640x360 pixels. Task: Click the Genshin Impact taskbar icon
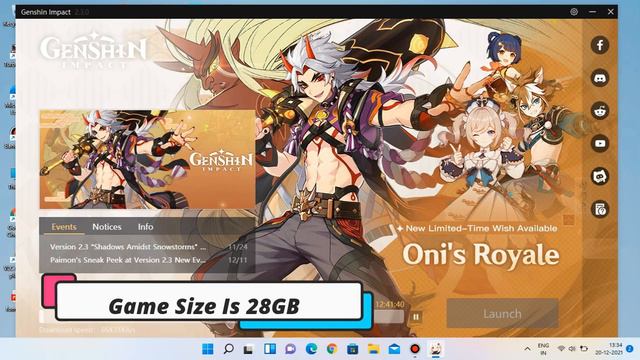coord(436,349)
